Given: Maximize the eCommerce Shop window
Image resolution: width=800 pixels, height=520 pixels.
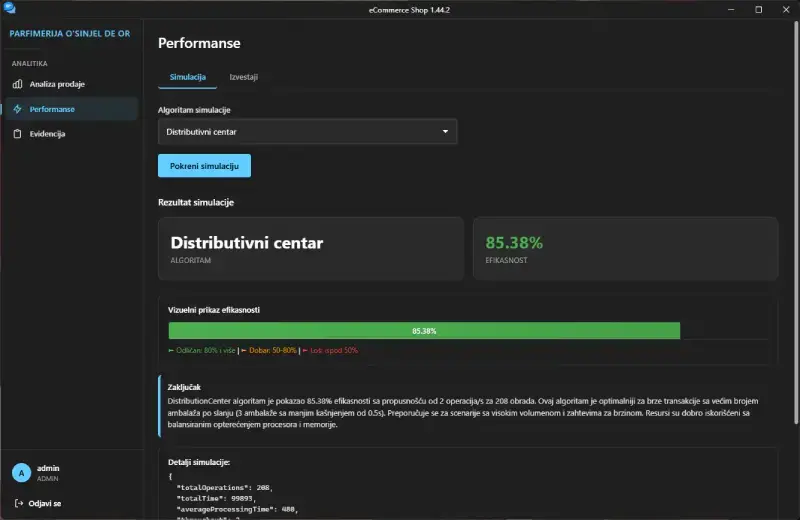Looking at the screenshot, I should tap(759, 9).
